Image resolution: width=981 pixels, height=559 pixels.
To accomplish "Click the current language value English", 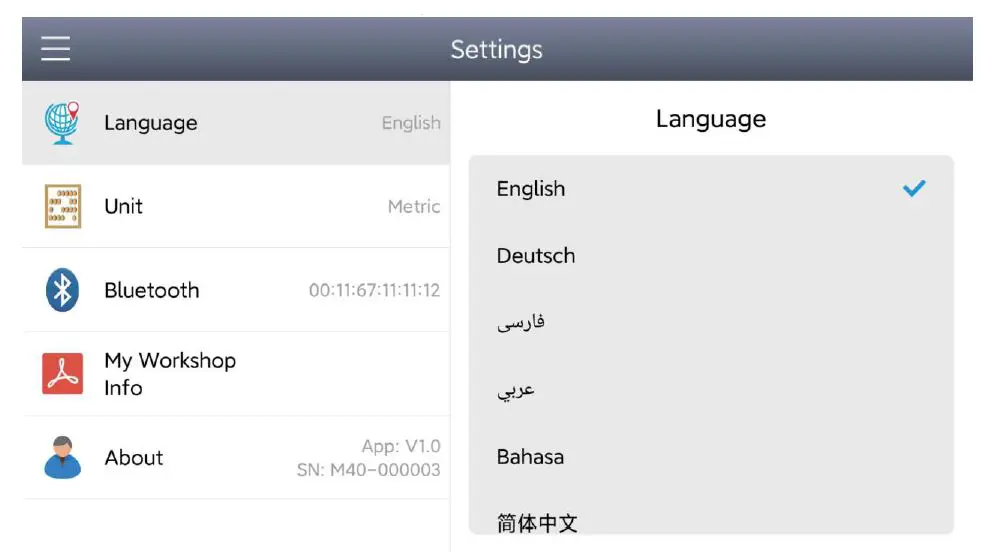I will [x=411, y=123].
